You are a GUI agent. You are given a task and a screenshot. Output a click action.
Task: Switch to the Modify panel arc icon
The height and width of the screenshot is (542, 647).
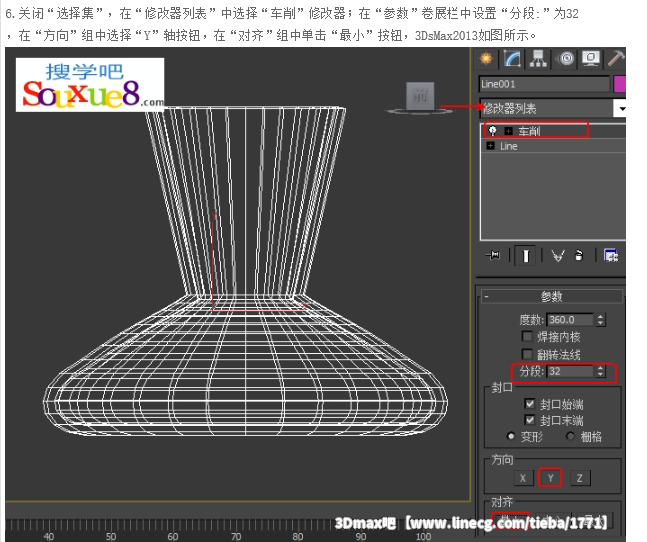coord(512,59)
